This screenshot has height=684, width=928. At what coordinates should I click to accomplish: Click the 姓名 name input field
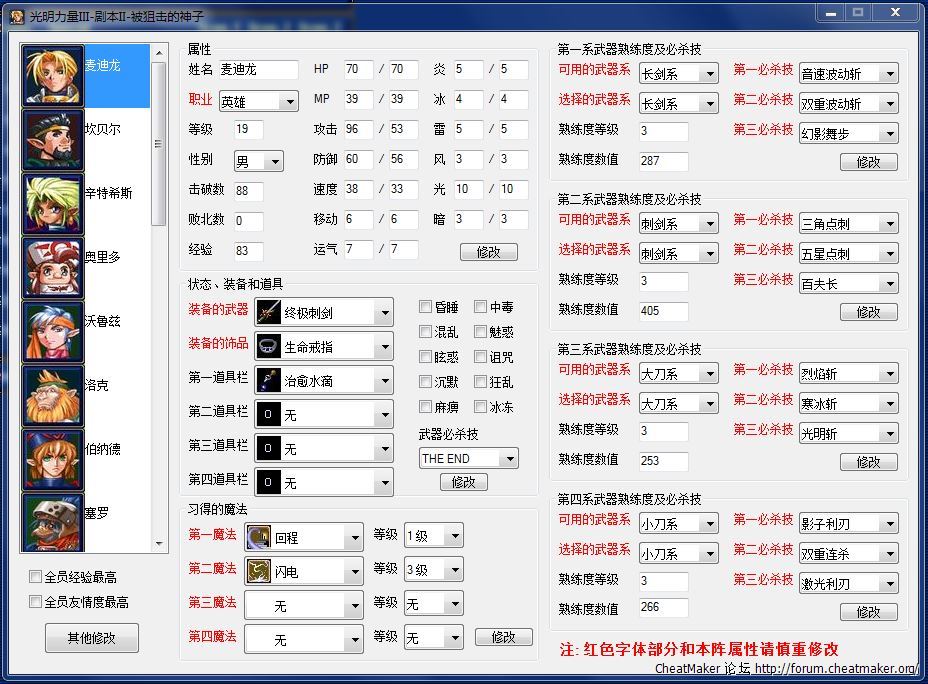(x=258, y=70)
